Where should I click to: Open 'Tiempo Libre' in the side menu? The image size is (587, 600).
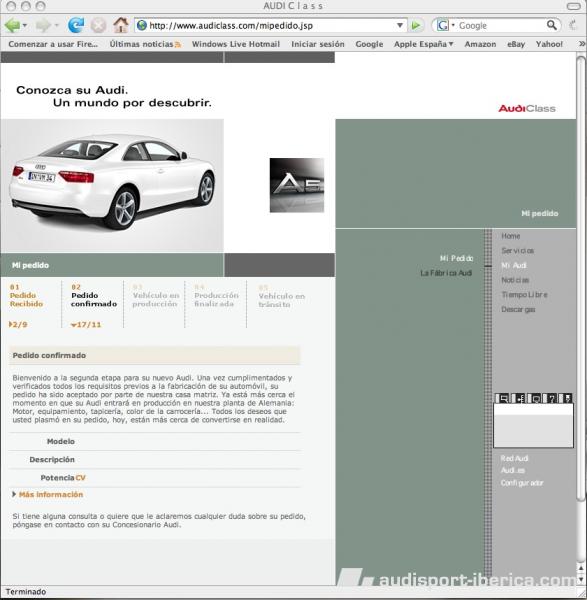pos(524,295)
